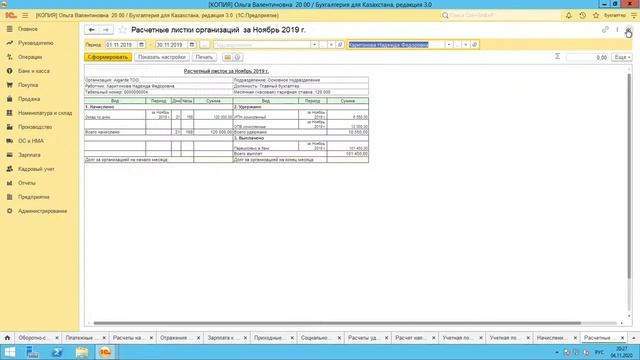Image resolution: width=640 pixels, height=360 pixels.
Task: Click the ОС и НМА truck icon
Action: [9, 141]
